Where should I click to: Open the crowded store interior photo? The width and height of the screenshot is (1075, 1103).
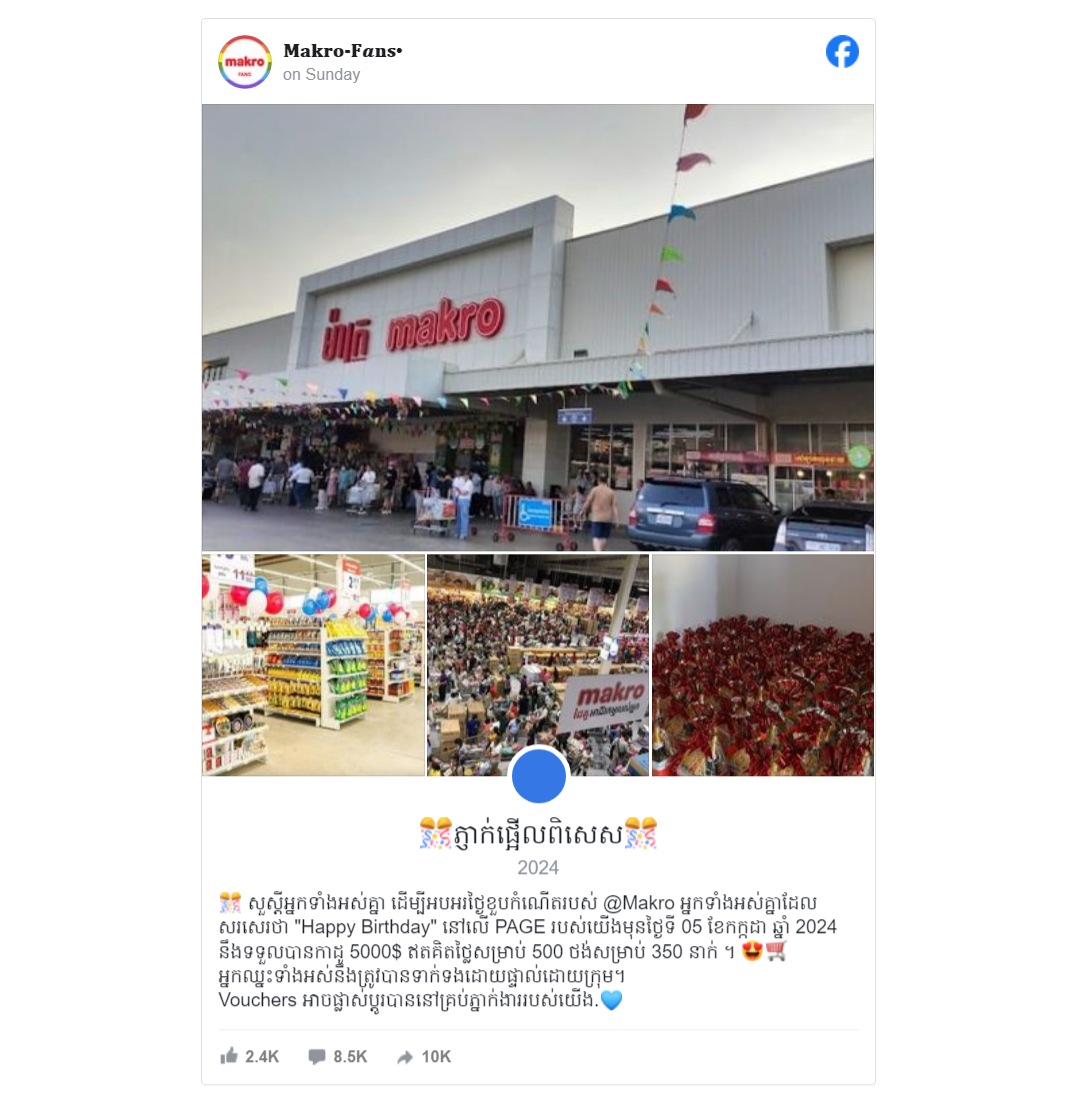[538, 665]
